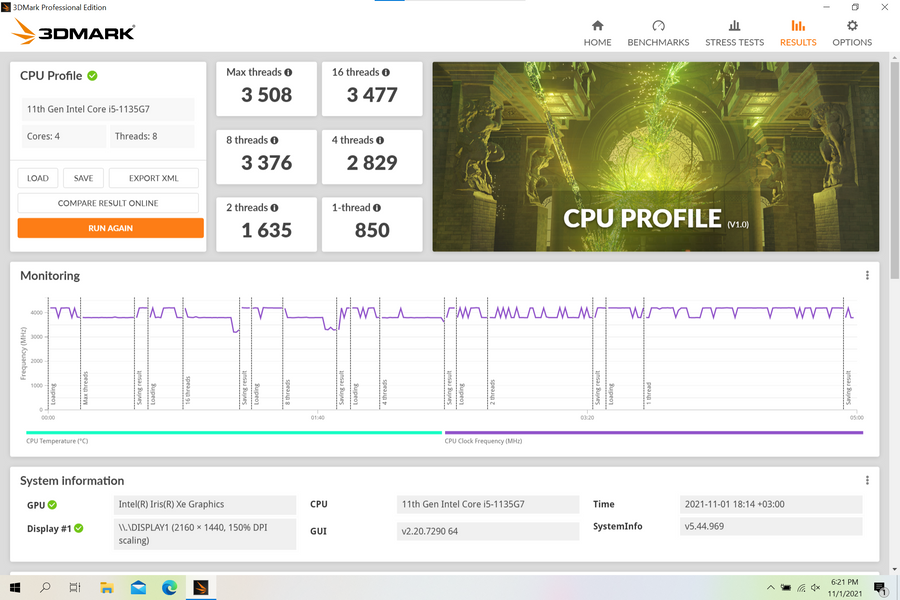The width and height of the screenshot is (900, 600).
Task: Open the Stress Tests section
Action: pos(734,27)
